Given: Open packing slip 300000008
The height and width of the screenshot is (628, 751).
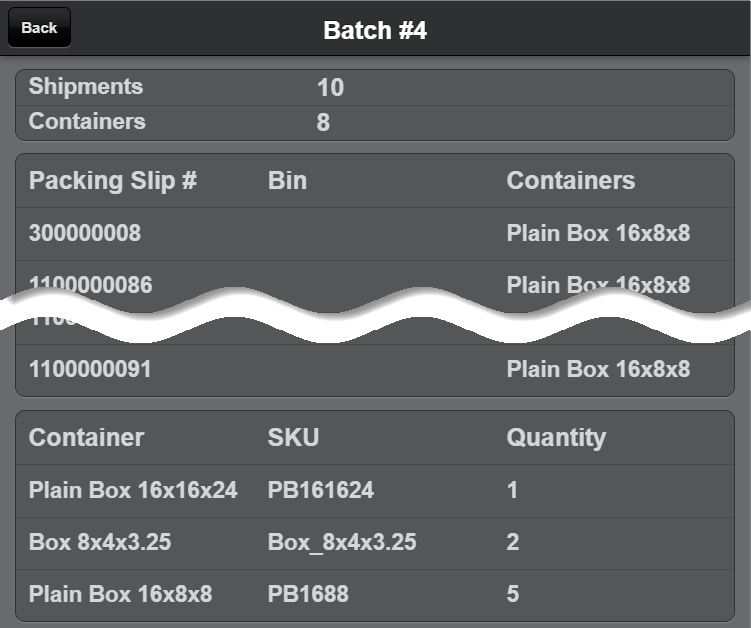Looking at the screenshot, I should point(85,234).
